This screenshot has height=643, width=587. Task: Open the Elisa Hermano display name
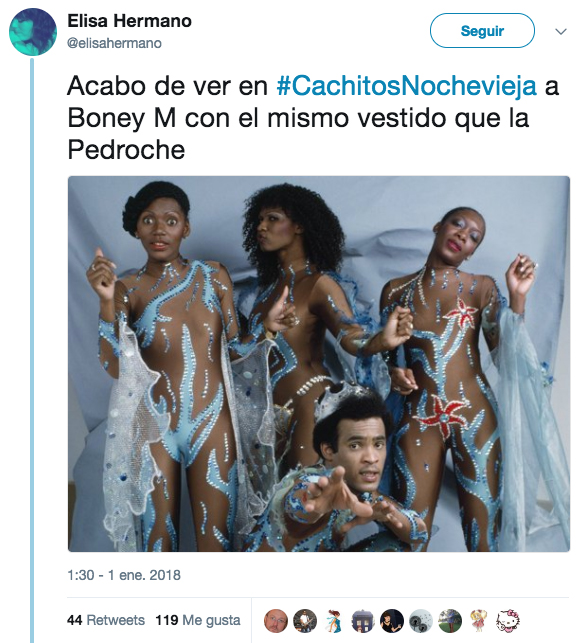pos(129,21)
